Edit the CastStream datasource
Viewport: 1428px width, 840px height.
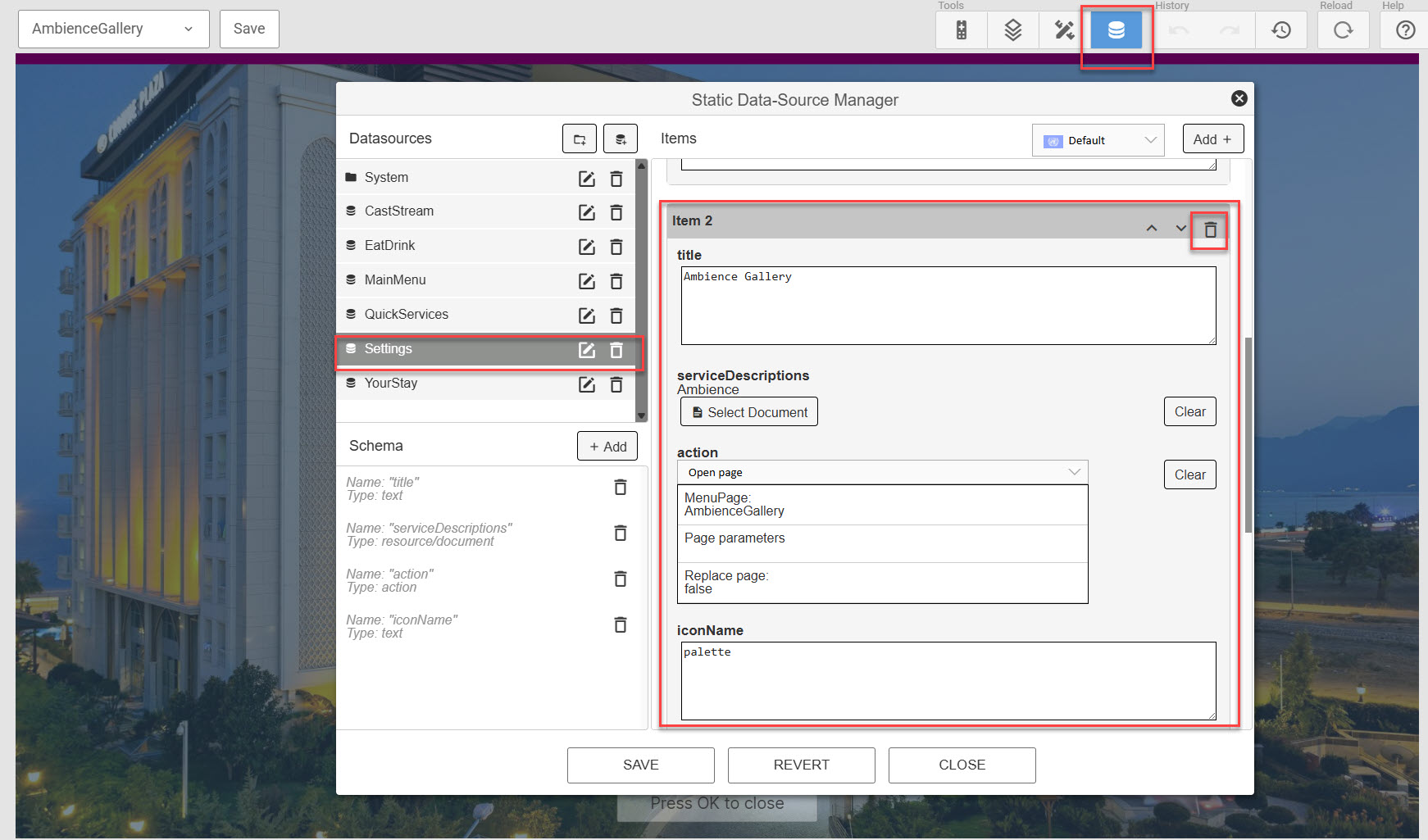587,212
